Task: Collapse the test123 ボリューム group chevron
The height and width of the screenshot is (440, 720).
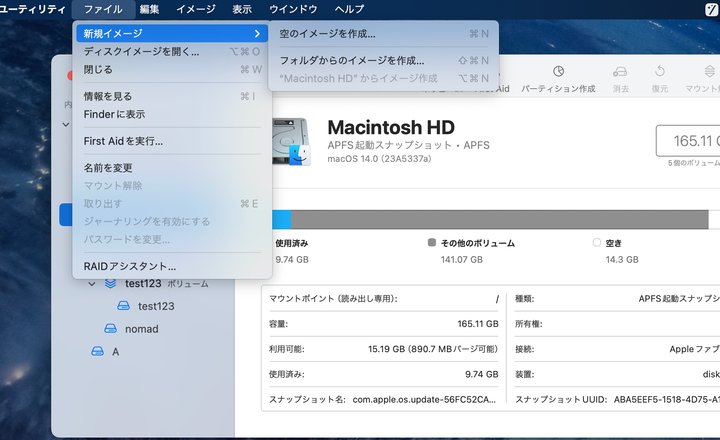Action: pos(92,284)
